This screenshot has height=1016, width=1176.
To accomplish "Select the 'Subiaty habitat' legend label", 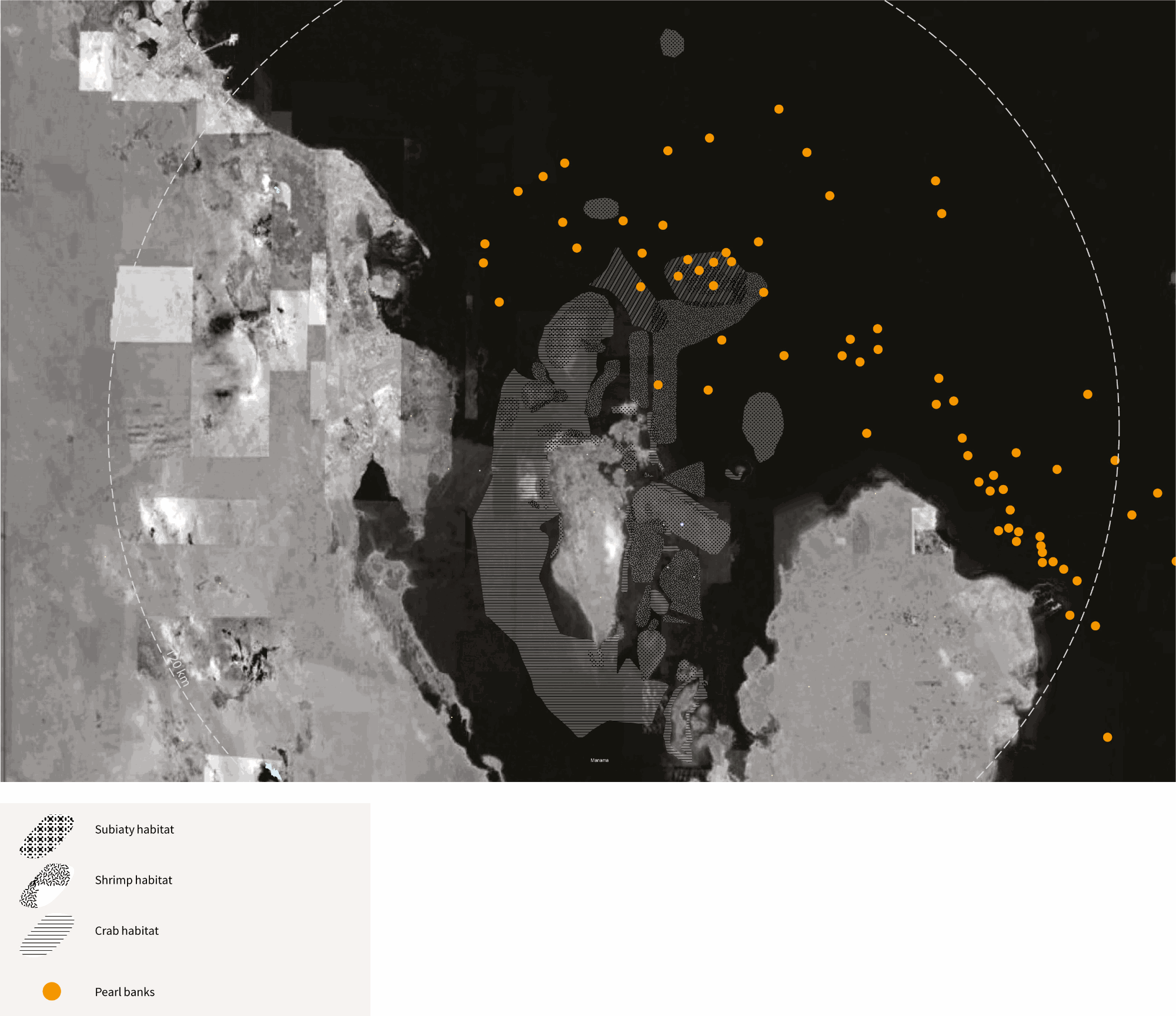I will coord(134,830).
